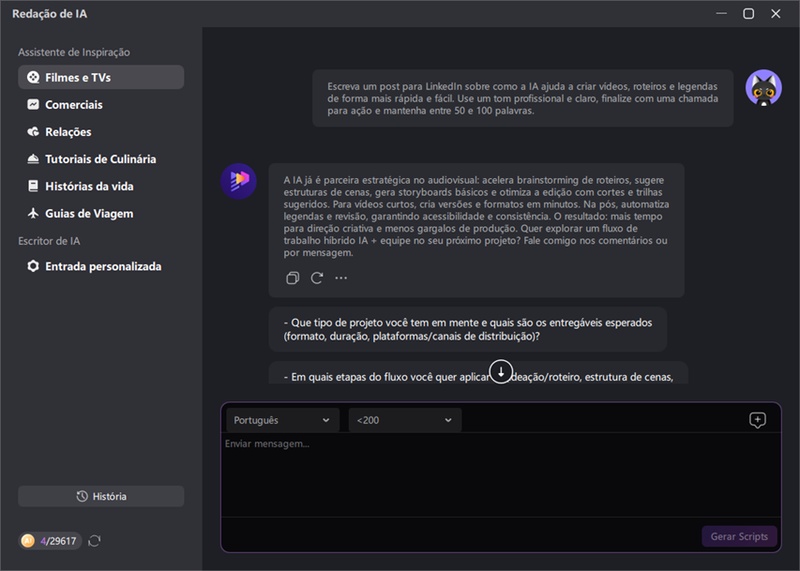Open more options under the AI response
The image size is (800, 571).
pos(341,278)
